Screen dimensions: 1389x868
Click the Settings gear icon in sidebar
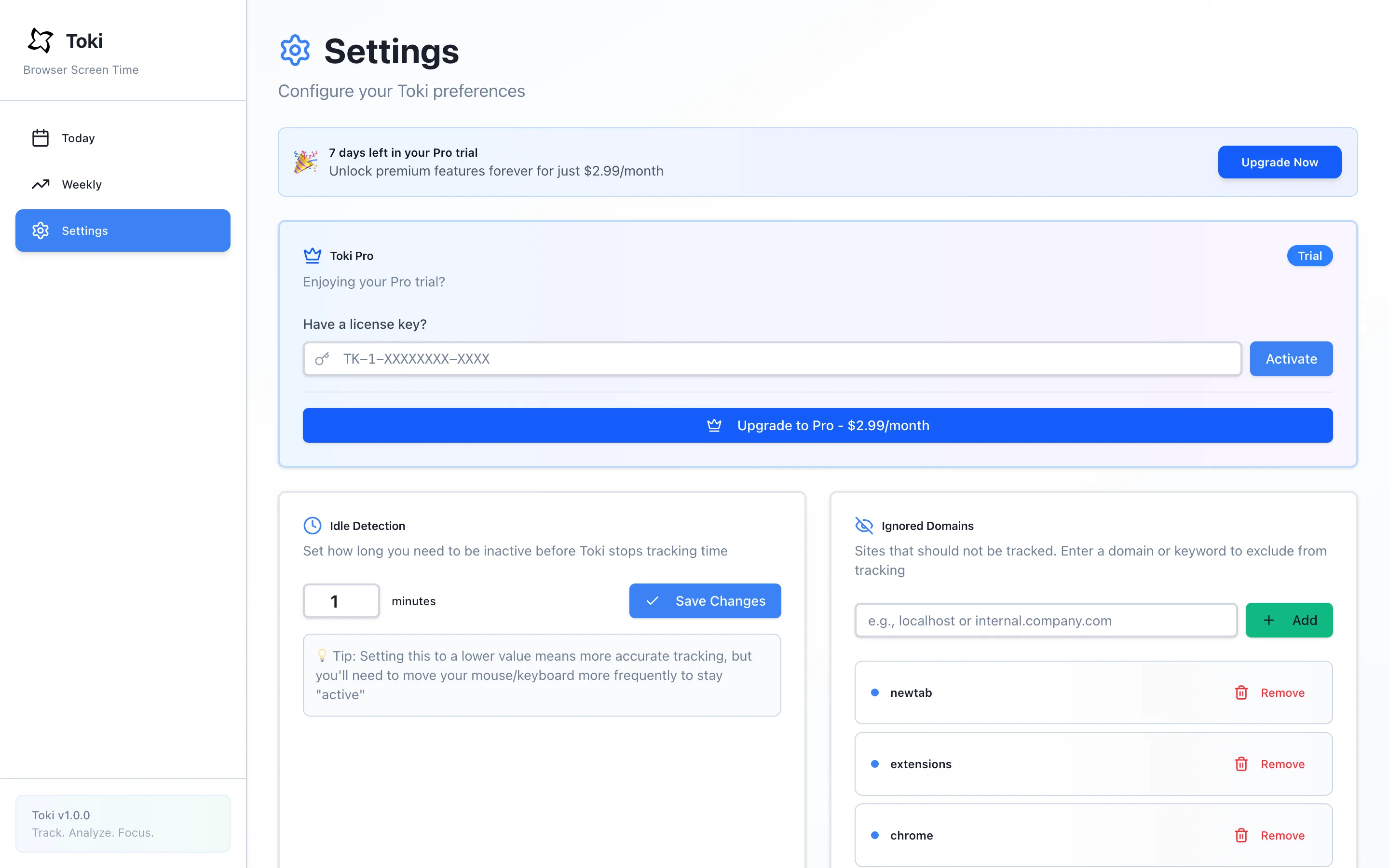tap(40, 230)
